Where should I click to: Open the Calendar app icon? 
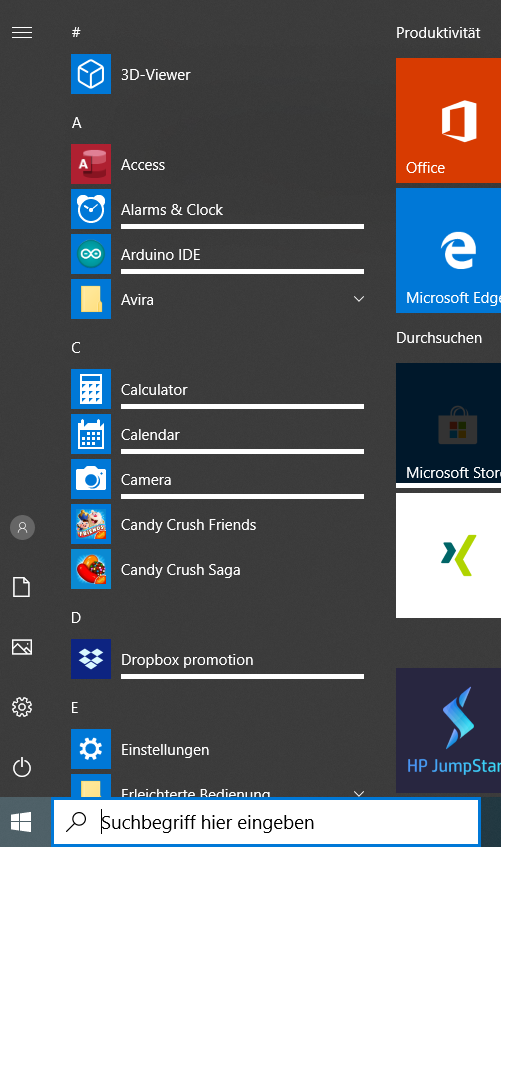(x=91, y=434)
